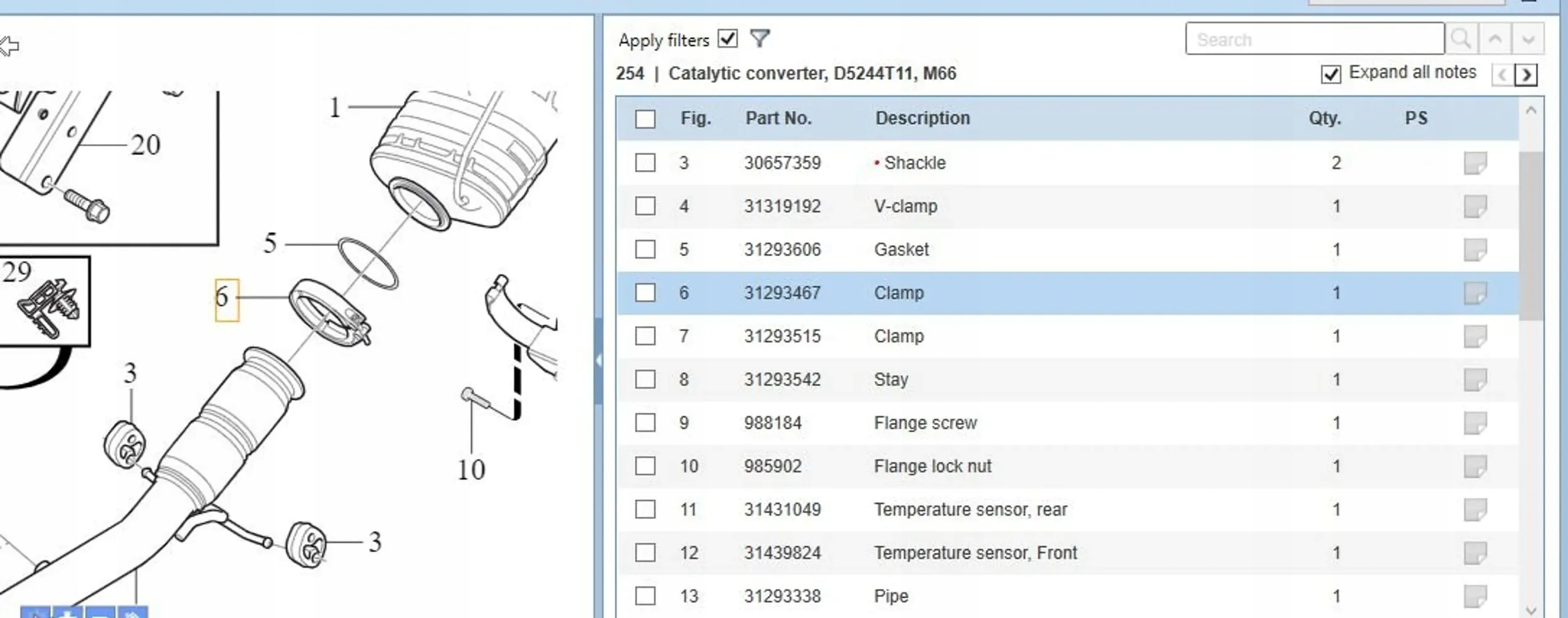Toggle the Apply filters checkbox
This screenshot has height=618, width=1568.
(x=728, y=39)
